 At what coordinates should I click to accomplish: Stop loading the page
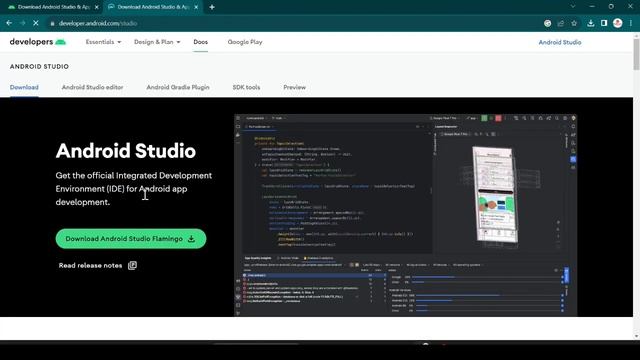click(36, 23)
